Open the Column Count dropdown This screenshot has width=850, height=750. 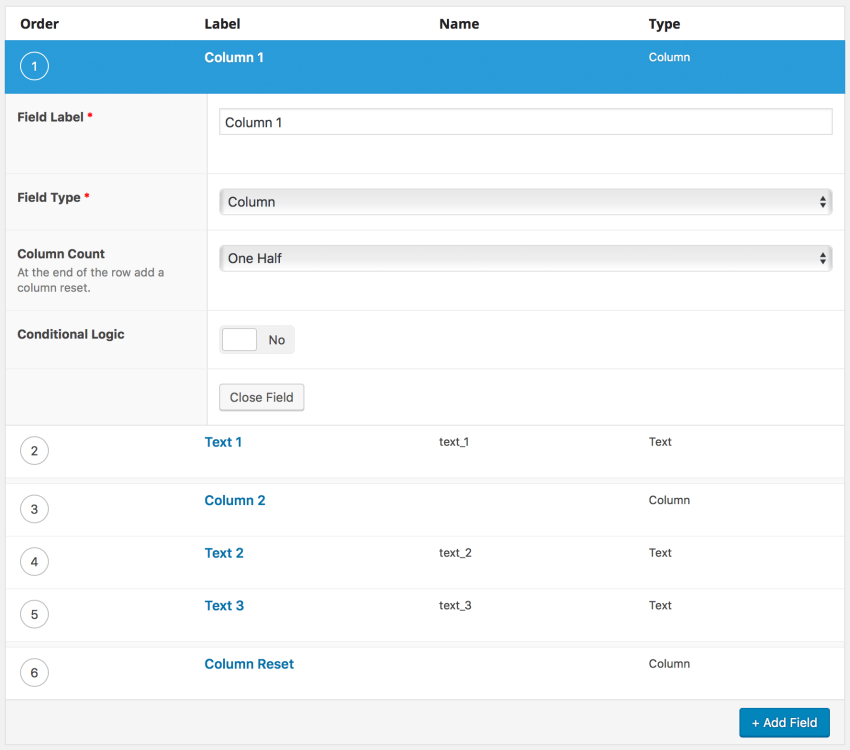pyautogui.click(x=525, y=258)
